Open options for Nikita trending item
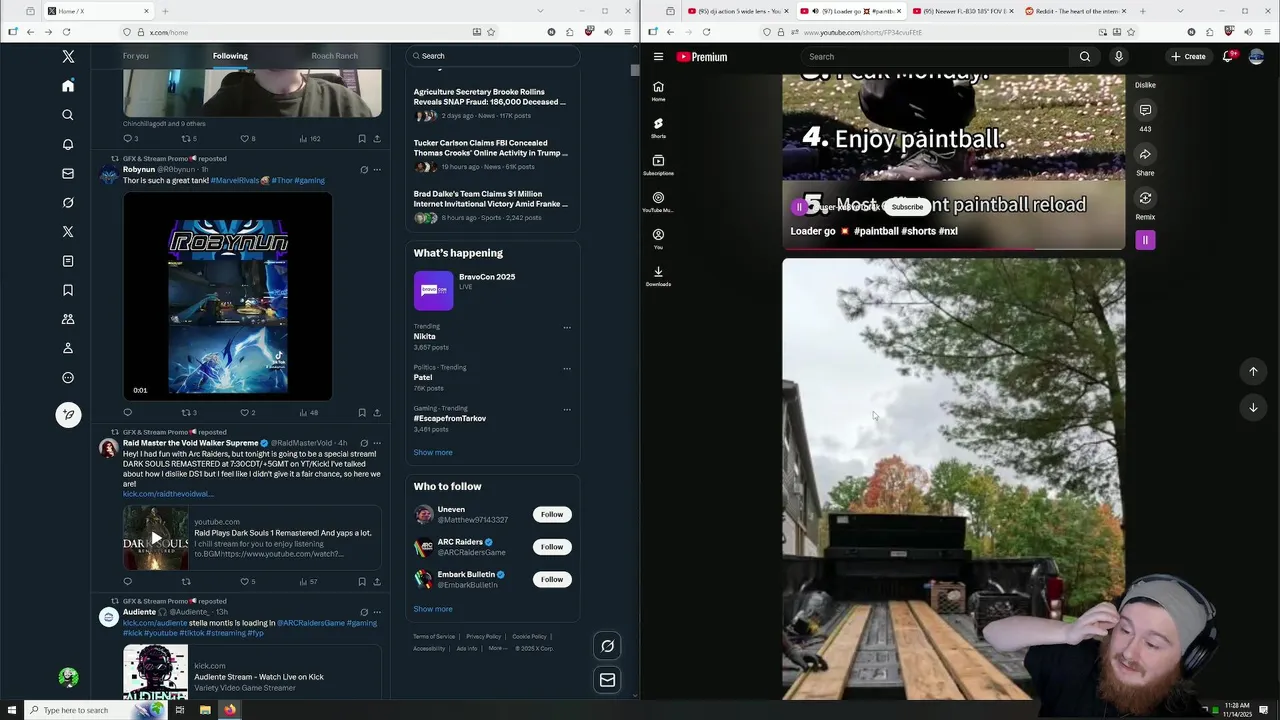Viewport: 1280px width, 720px height. click(x=567, y=327)
